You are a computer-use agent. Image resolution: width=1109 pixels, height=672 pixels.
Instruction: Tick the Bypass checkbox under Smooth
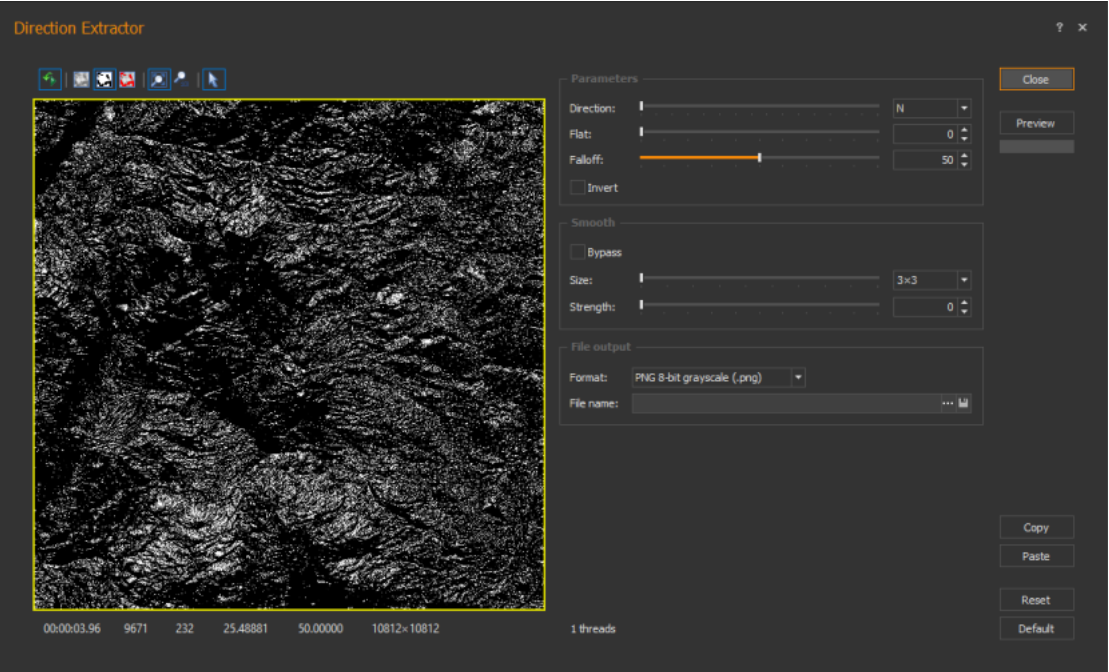click(x=577, y=252)
